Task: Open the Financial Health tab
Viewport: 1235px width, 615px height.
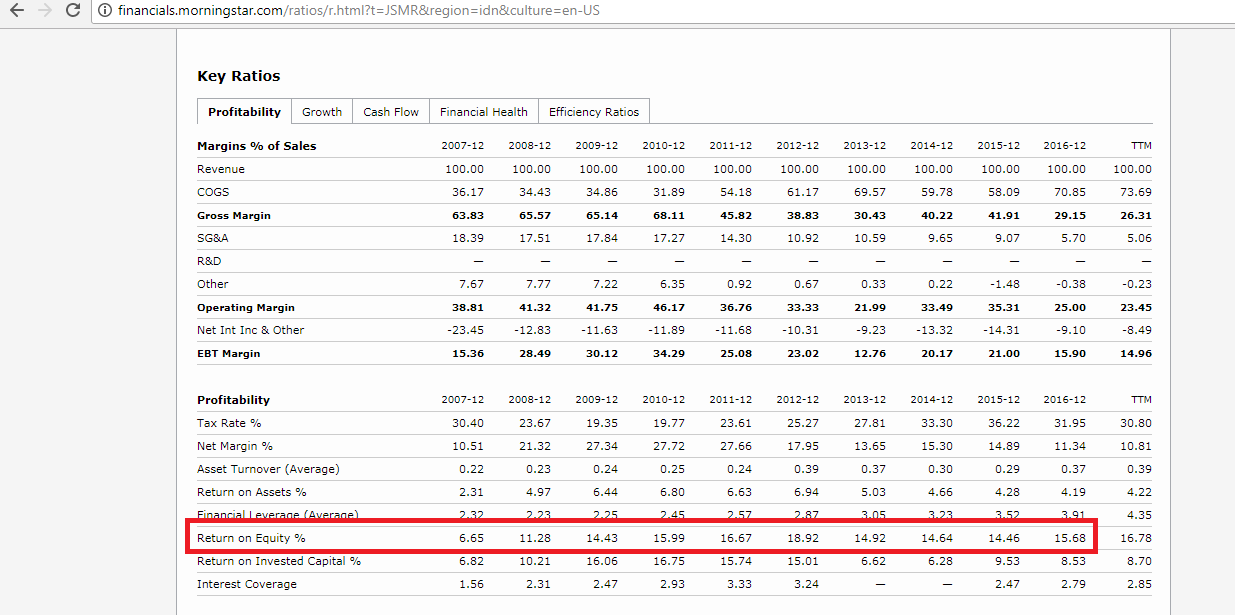Action: tap(484, 111)
